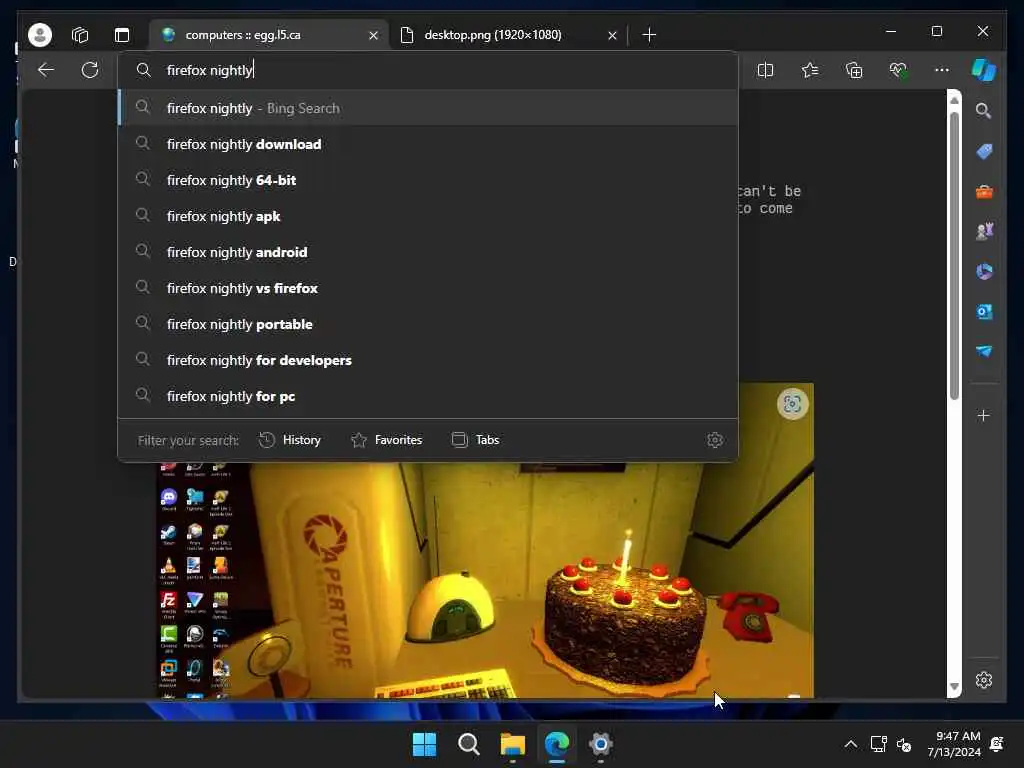
Task: Open the sidebar Search icon
Action: pyautogui.click(x=984, y=111)
